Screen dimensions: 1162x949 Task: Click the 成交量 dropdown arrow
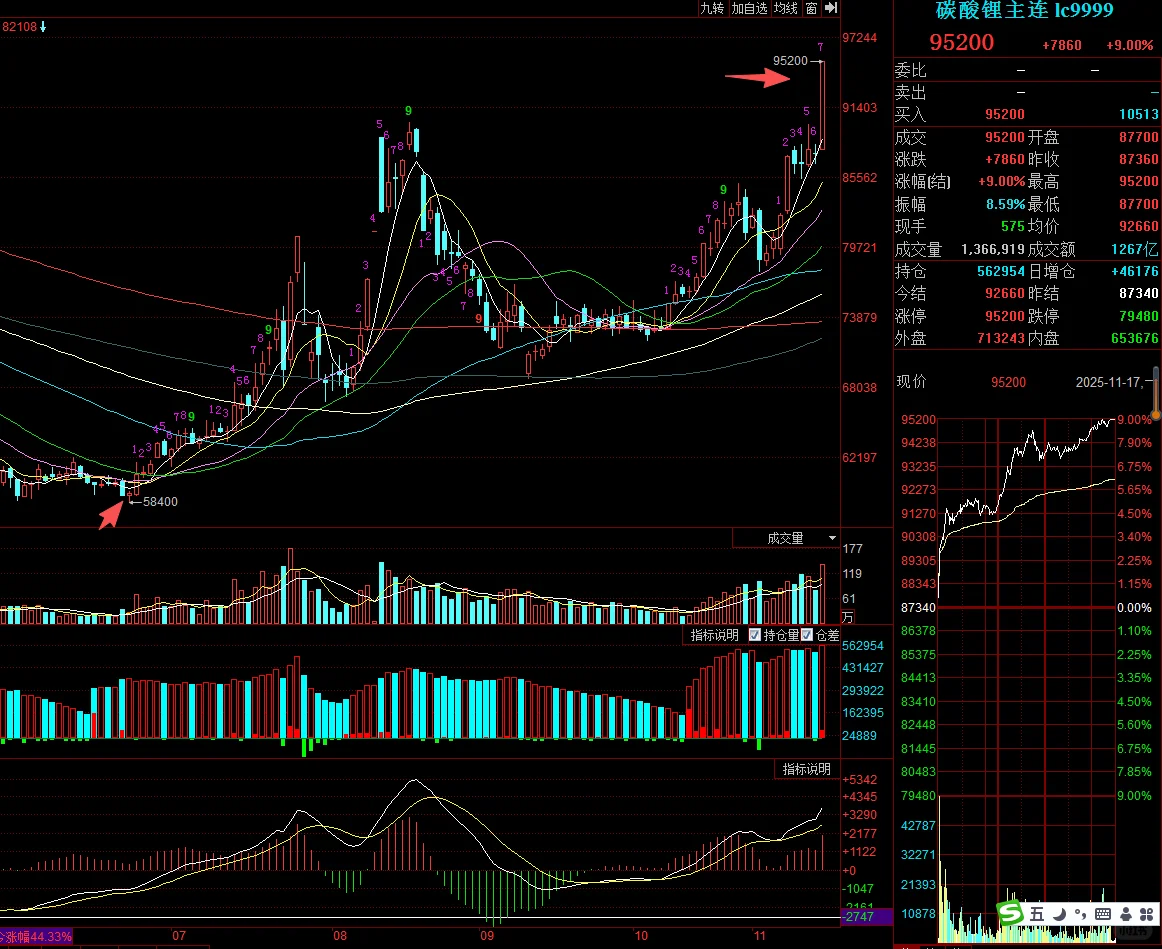[832, 539]
